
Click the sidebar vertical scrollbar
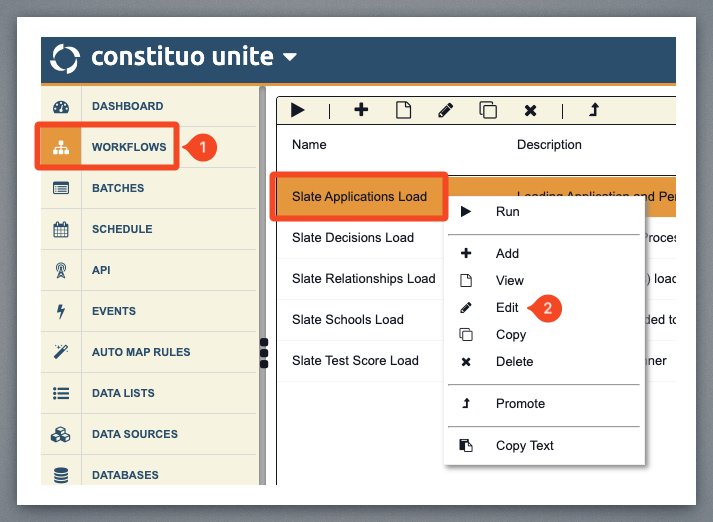[x=262, y=286]
